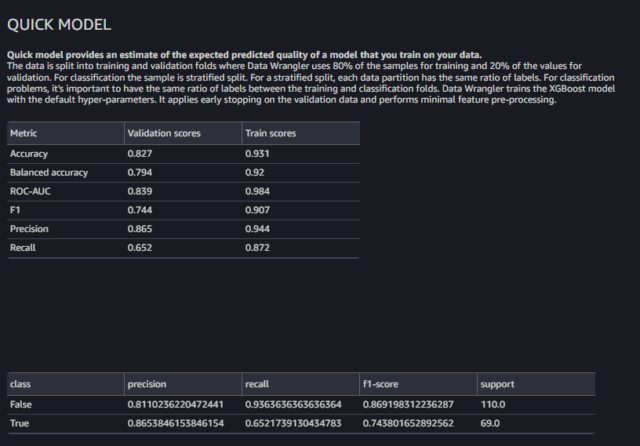640x446 pixels.
Task: Click the QUICK MODEL heading
Action: click(59, 24)
